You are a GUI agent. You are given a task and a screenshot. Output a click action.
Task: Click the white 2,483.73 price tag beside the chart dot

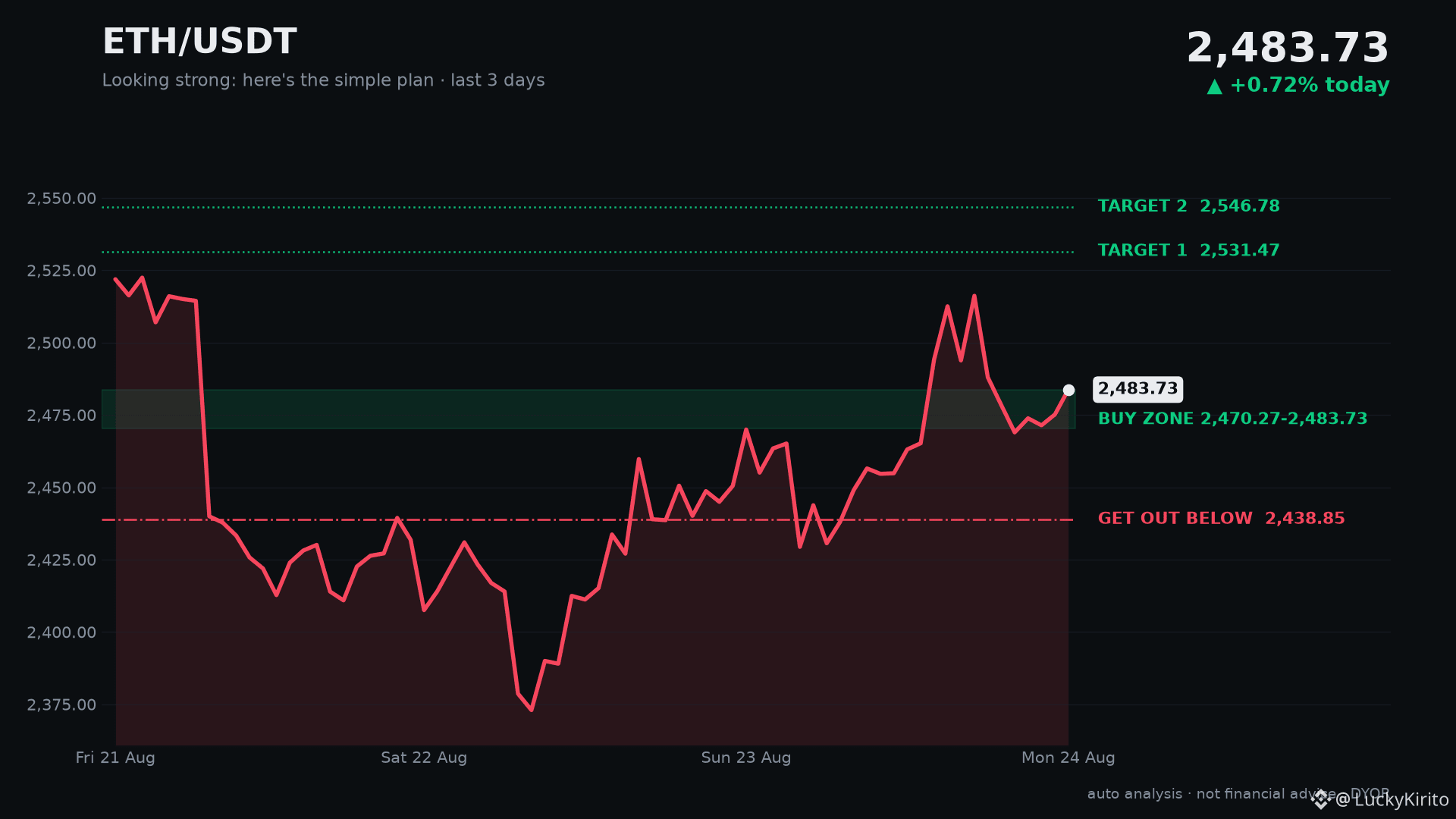coord(1137,389)
